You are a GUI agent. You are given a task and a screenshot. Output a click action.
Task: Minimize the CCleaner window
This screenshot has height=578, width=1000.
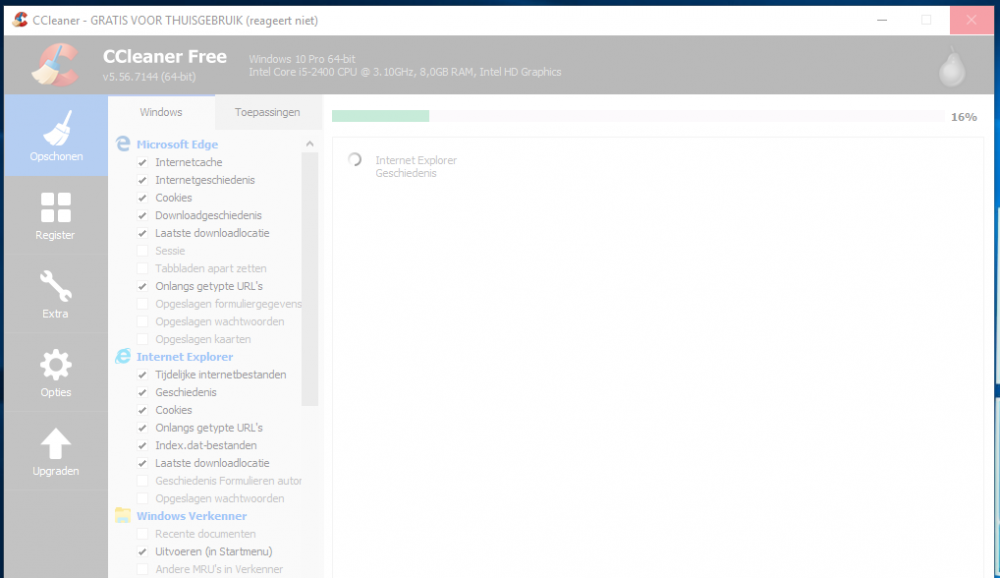click(x=882, y=20)
